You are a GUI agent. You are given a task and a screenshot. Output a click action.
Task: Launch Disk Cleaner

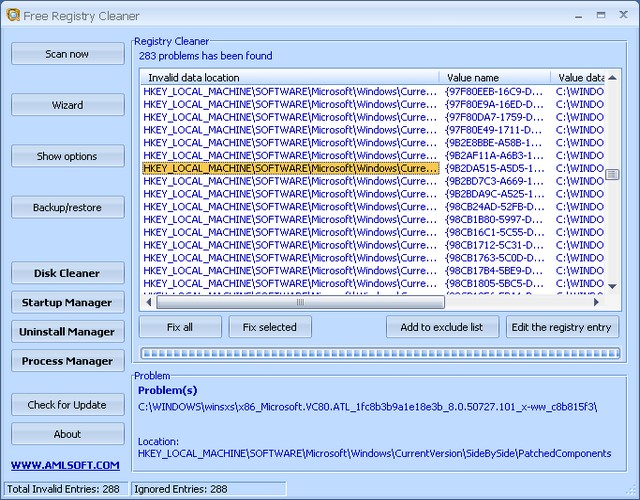point(68,273)
